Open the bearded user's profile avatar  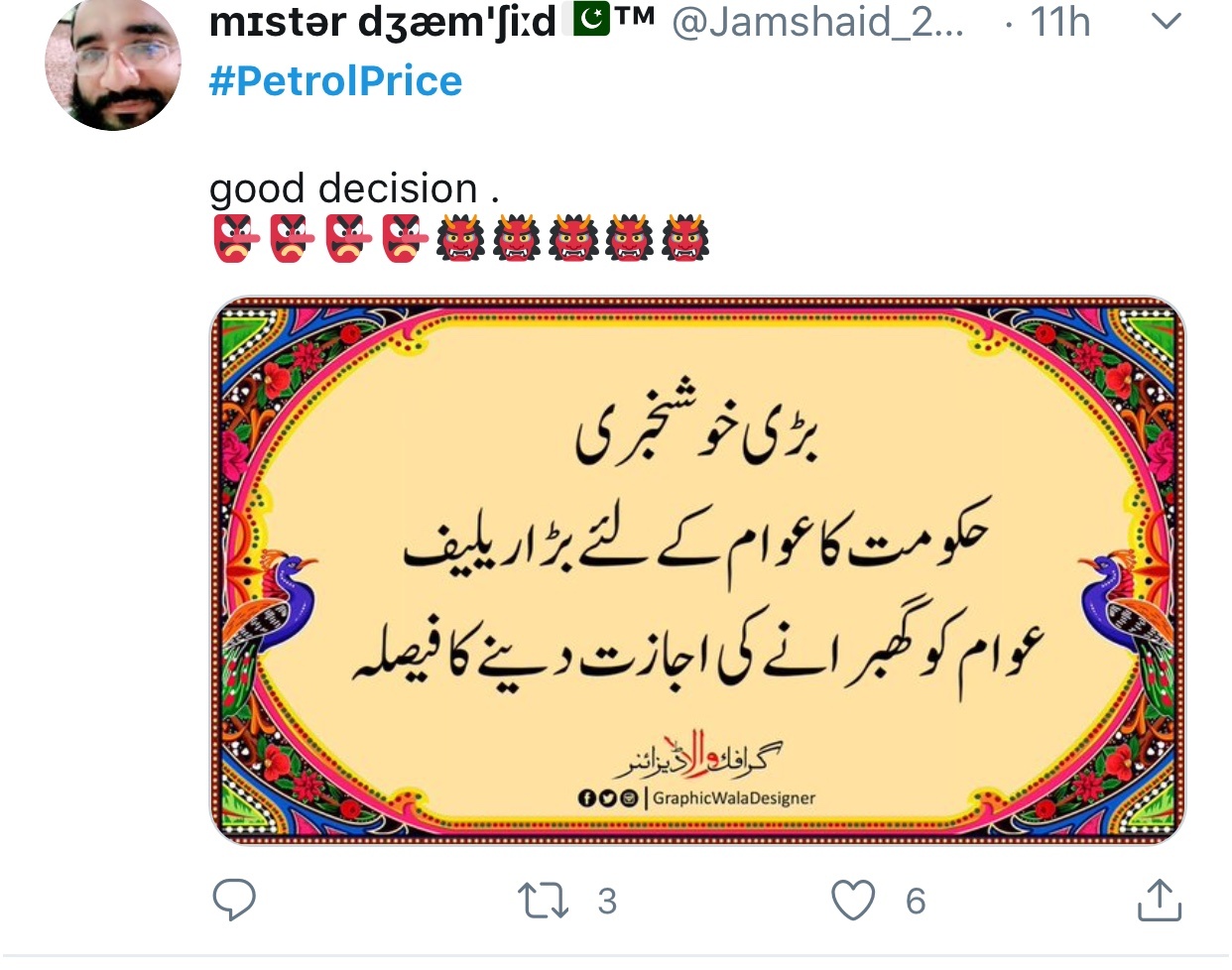(x=112, y=65)
